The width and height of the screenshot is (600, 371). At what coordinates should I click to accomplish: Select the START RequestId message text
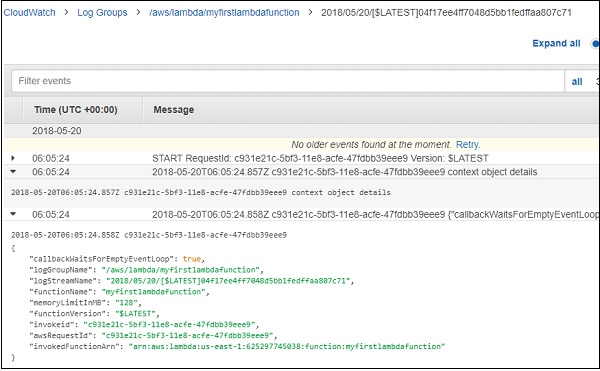(320, 158)
